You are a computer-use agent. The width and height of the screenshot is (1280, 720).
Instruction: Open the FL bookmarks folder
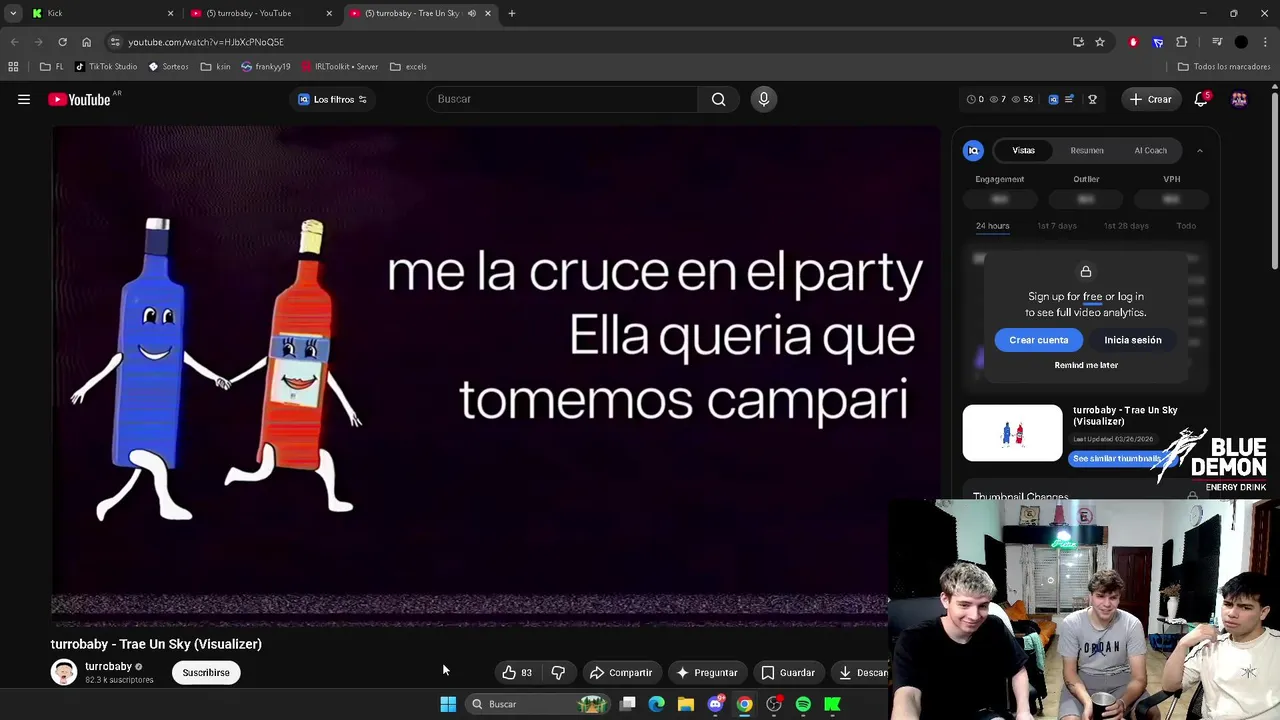pyautogui.click(x=51, y=67)
